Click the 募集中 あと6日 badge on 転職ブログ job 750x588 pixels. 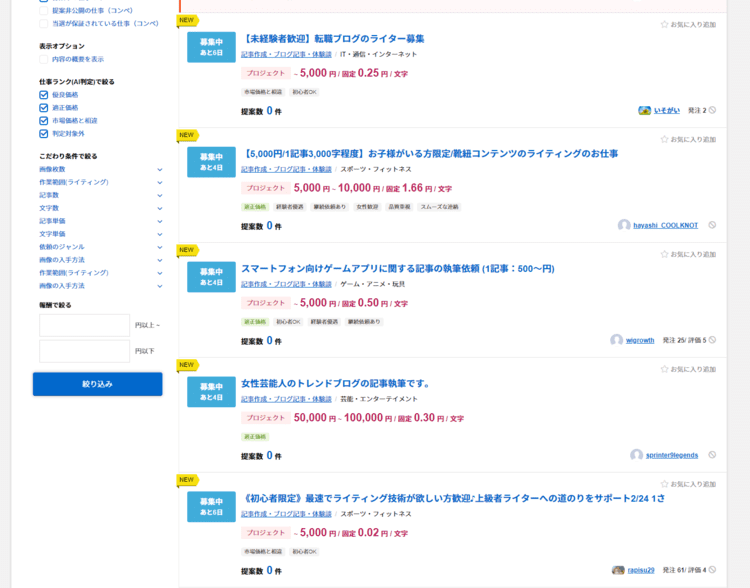tap(211, 47)
